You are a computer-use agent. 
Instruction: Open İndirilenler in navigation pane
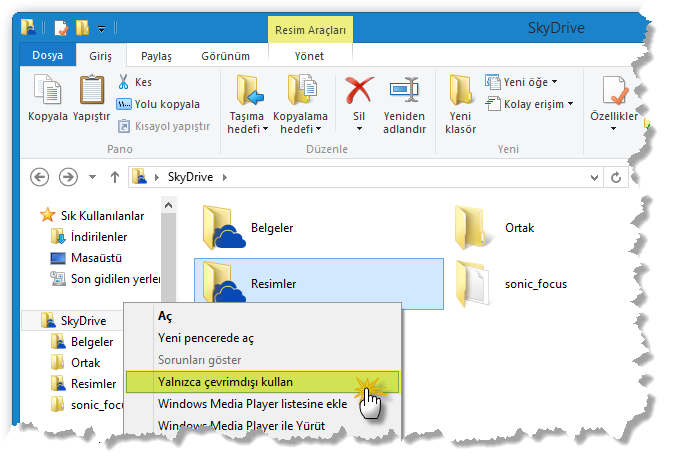(89, 237)
